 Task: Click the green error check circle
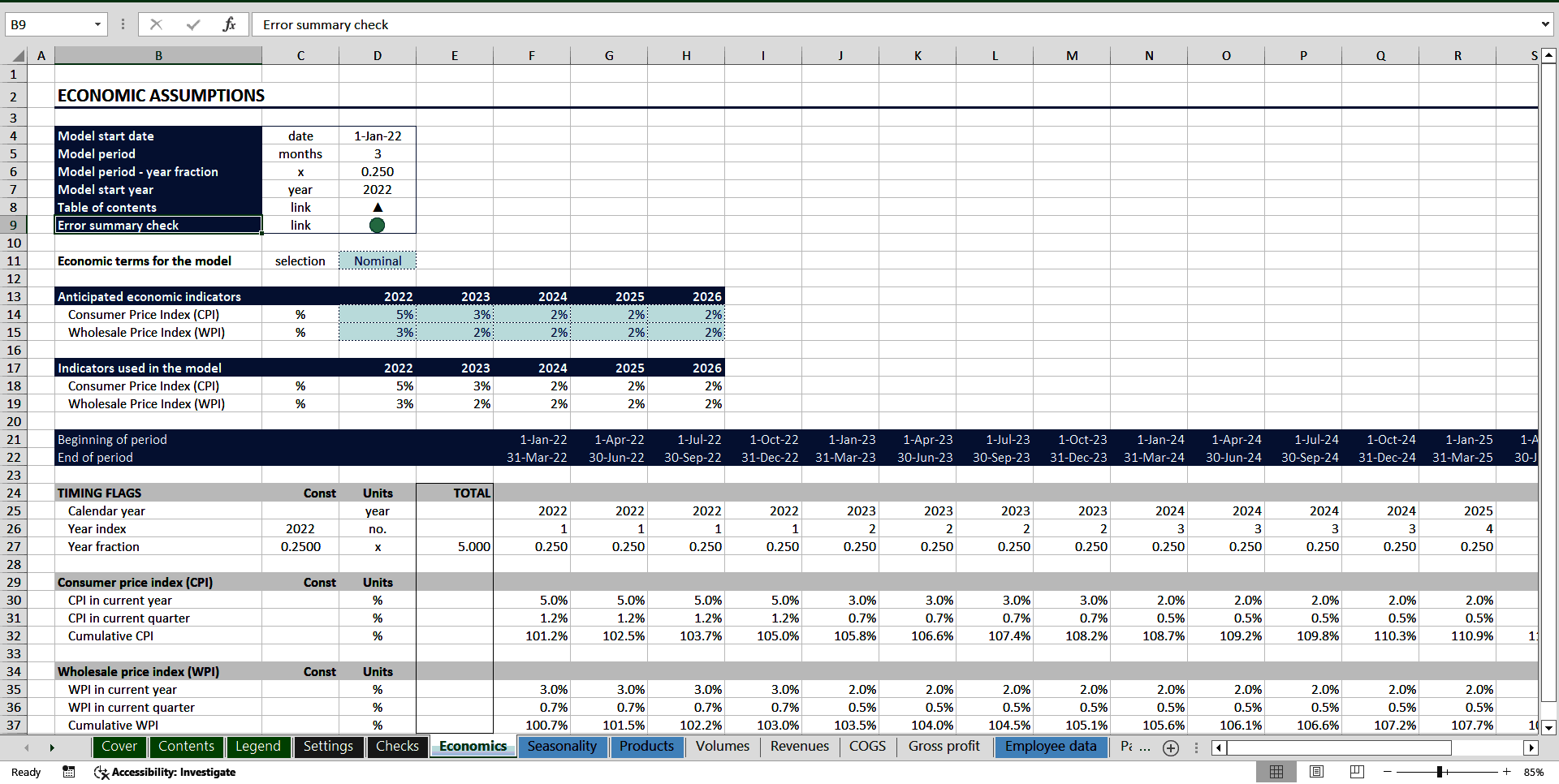click(x=378, y=225)
